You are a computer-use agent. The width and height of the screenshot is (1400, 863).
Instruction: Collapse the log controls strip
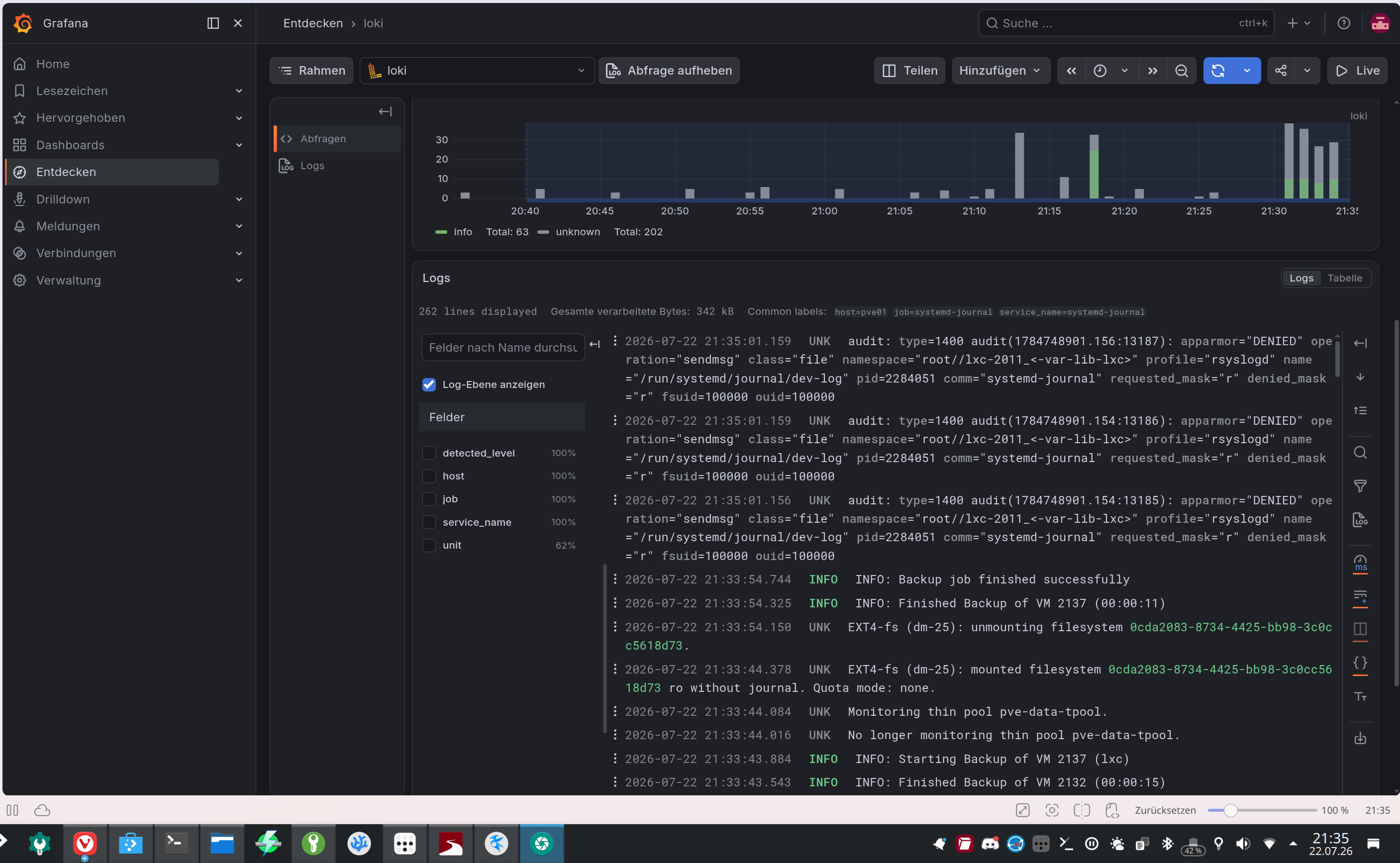pos(1360,343)
